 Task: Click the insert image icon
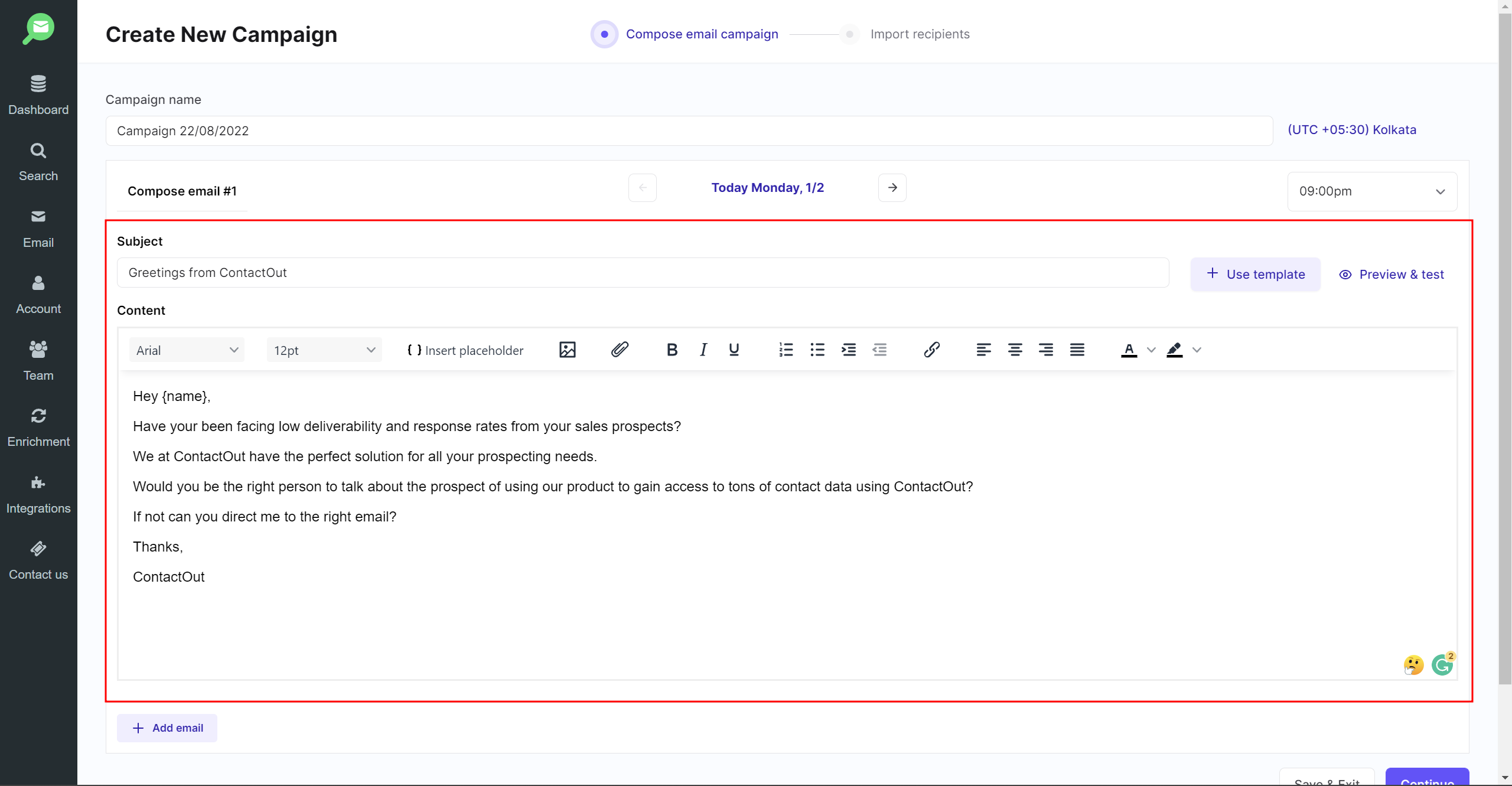[567, 350]
